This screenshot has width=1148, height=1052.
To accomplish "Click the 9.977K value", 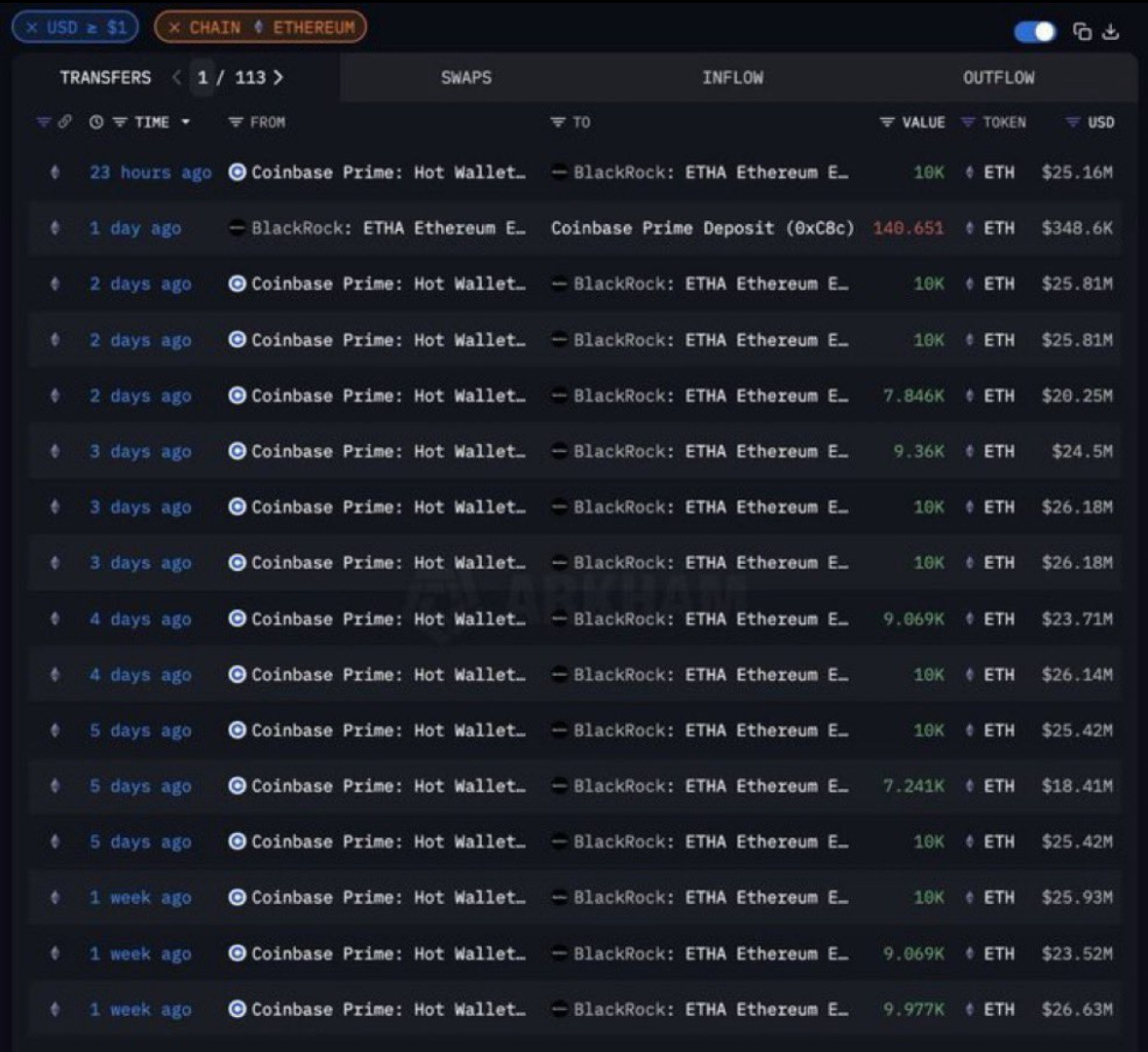I will click(913, 1009).
